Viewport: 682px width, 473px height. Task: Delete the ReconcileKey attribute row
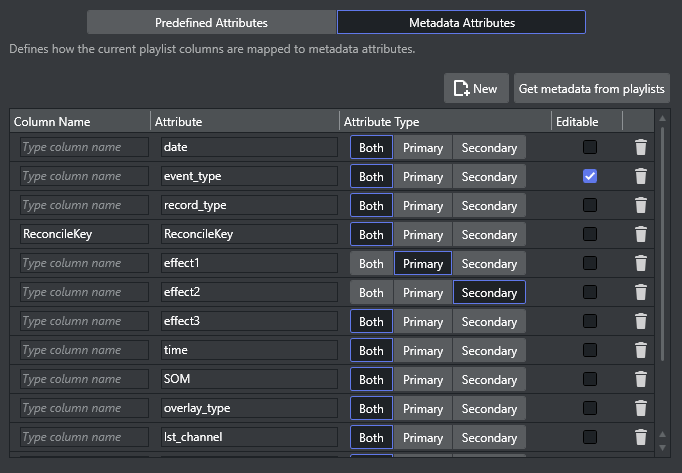tap(641, 235)
